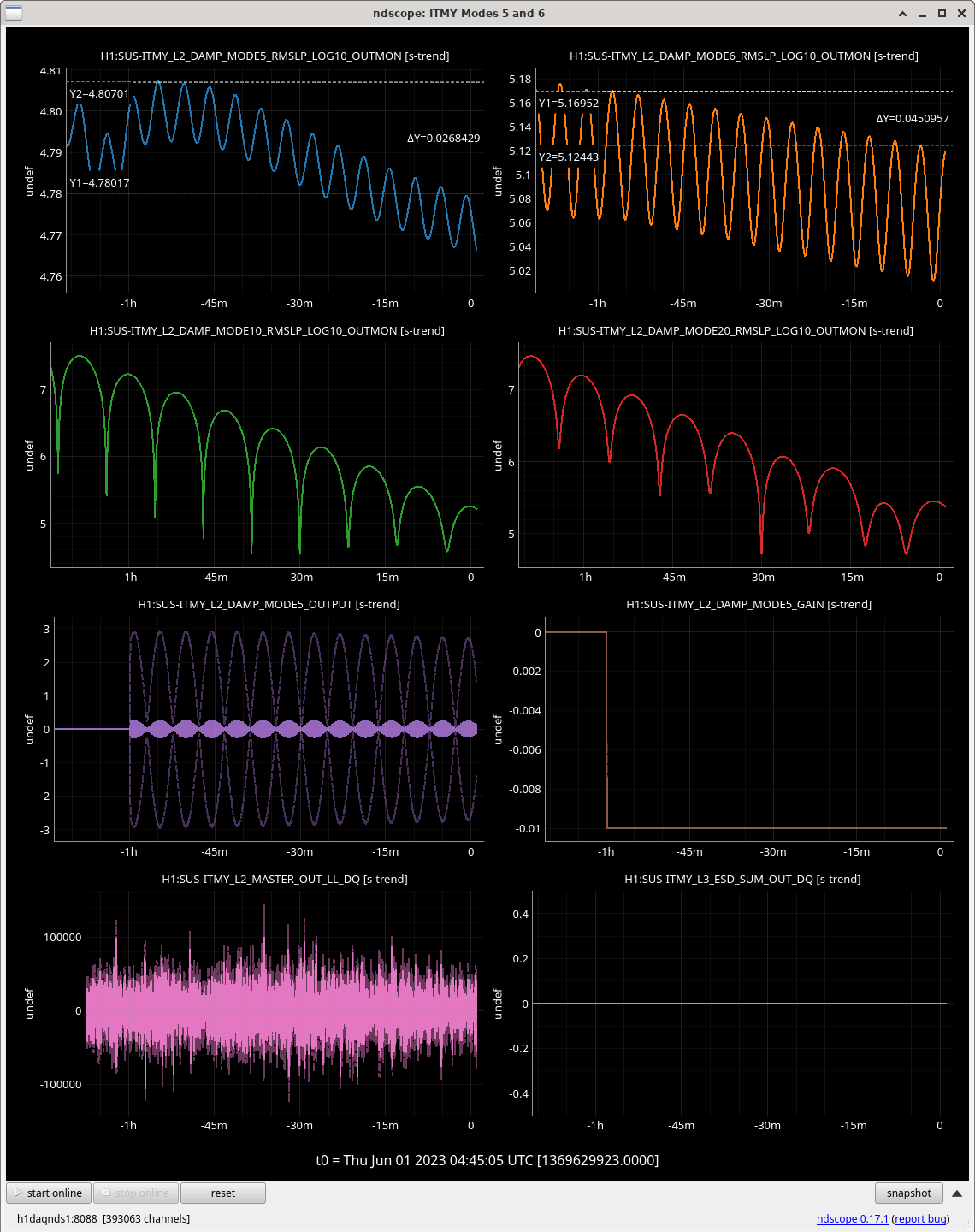This screenshot has height=1232, width=975.
Task: Select the Y2=5.12443 cursor line in MODE6 plot
Action: coord(744,145)
